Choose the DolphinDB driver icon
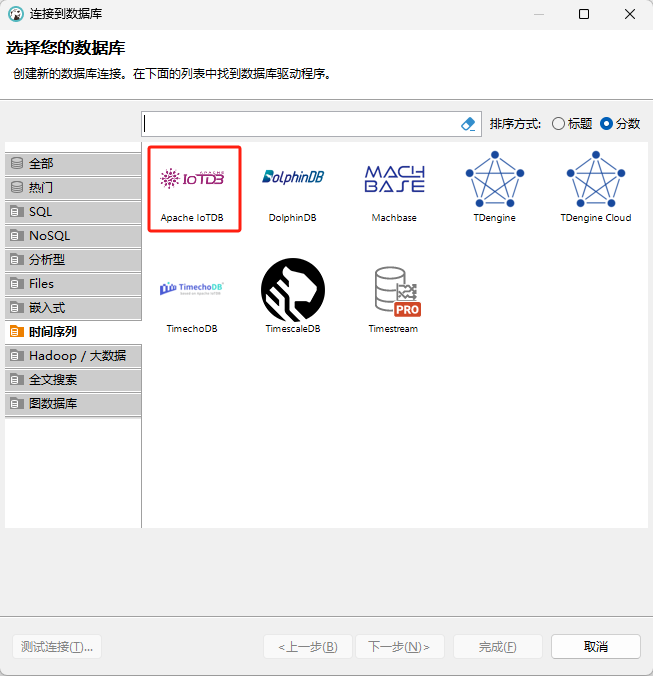Viewport: 653px width, 676px height. (292, 180)
